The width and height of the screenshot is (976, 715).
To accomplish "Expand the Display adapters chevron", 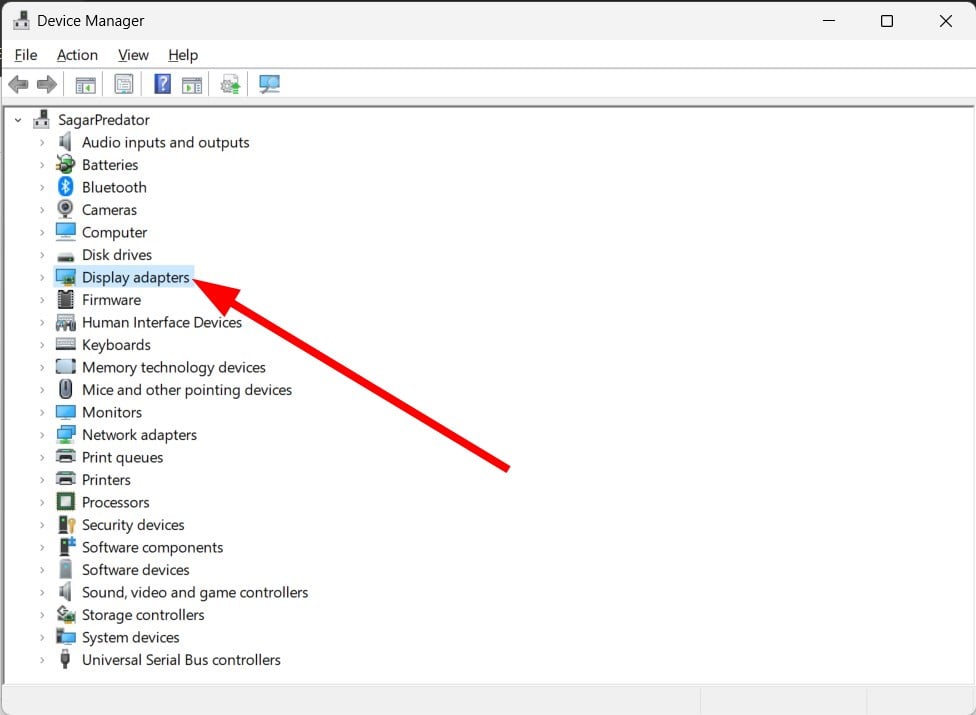I will click(x=42, y=278).
